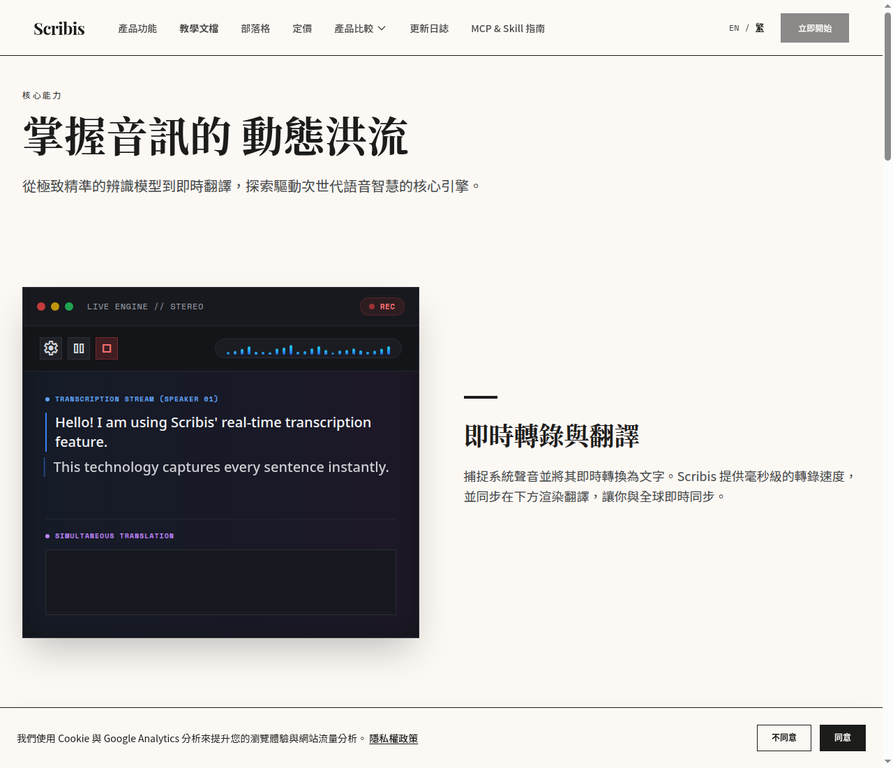
Task: Click the audio waveform meter
Action: coord(308,348)
